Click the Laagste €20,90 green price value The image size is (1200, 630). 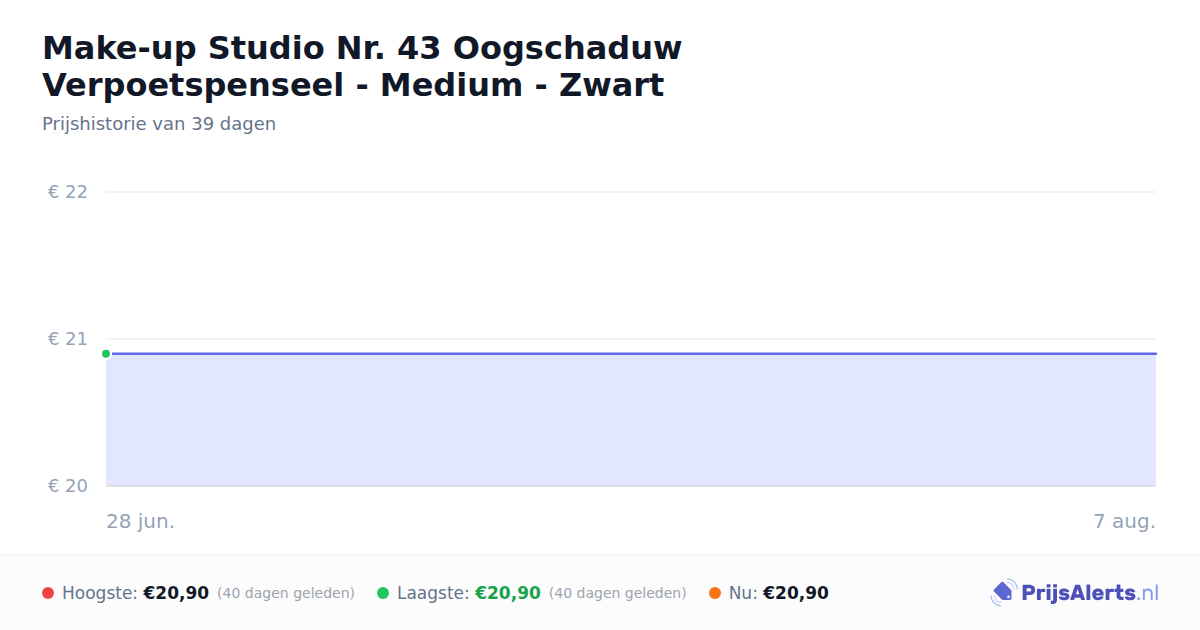pyautogui.click(x=508, y=593)
